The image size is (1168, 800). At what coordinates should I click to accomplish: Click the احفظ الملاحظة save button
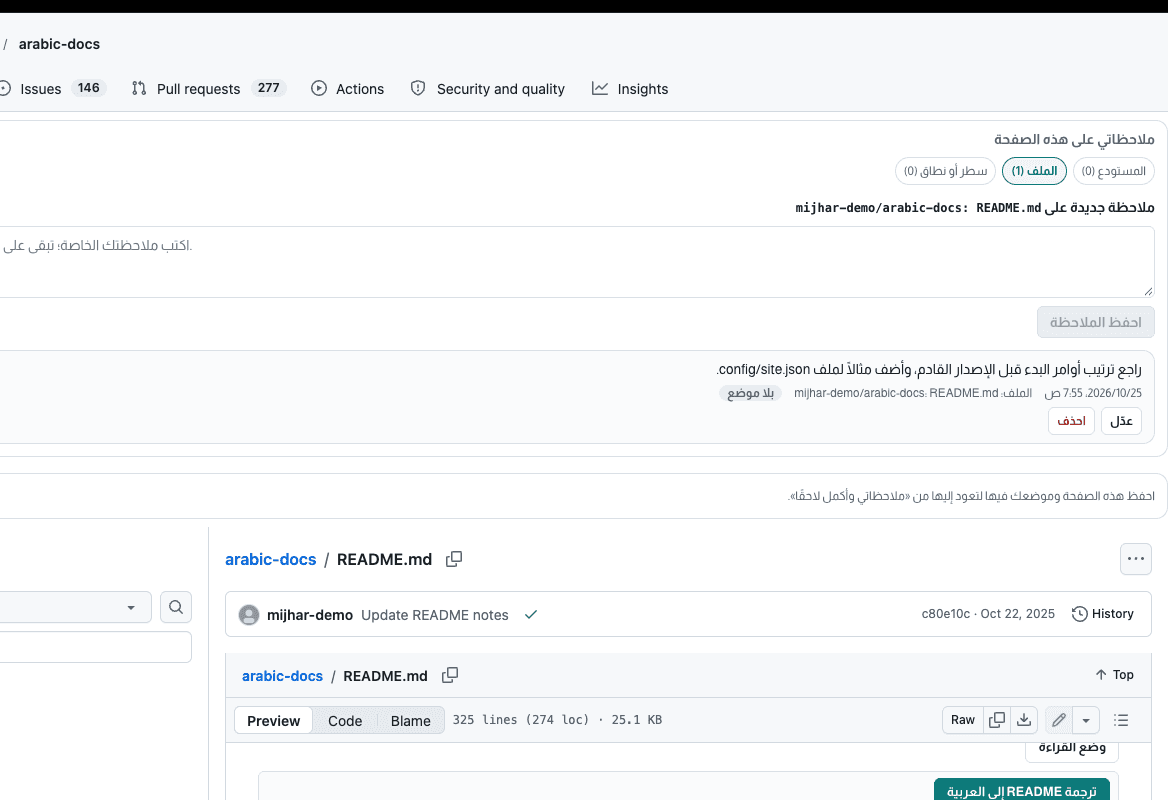[1096, 322]
